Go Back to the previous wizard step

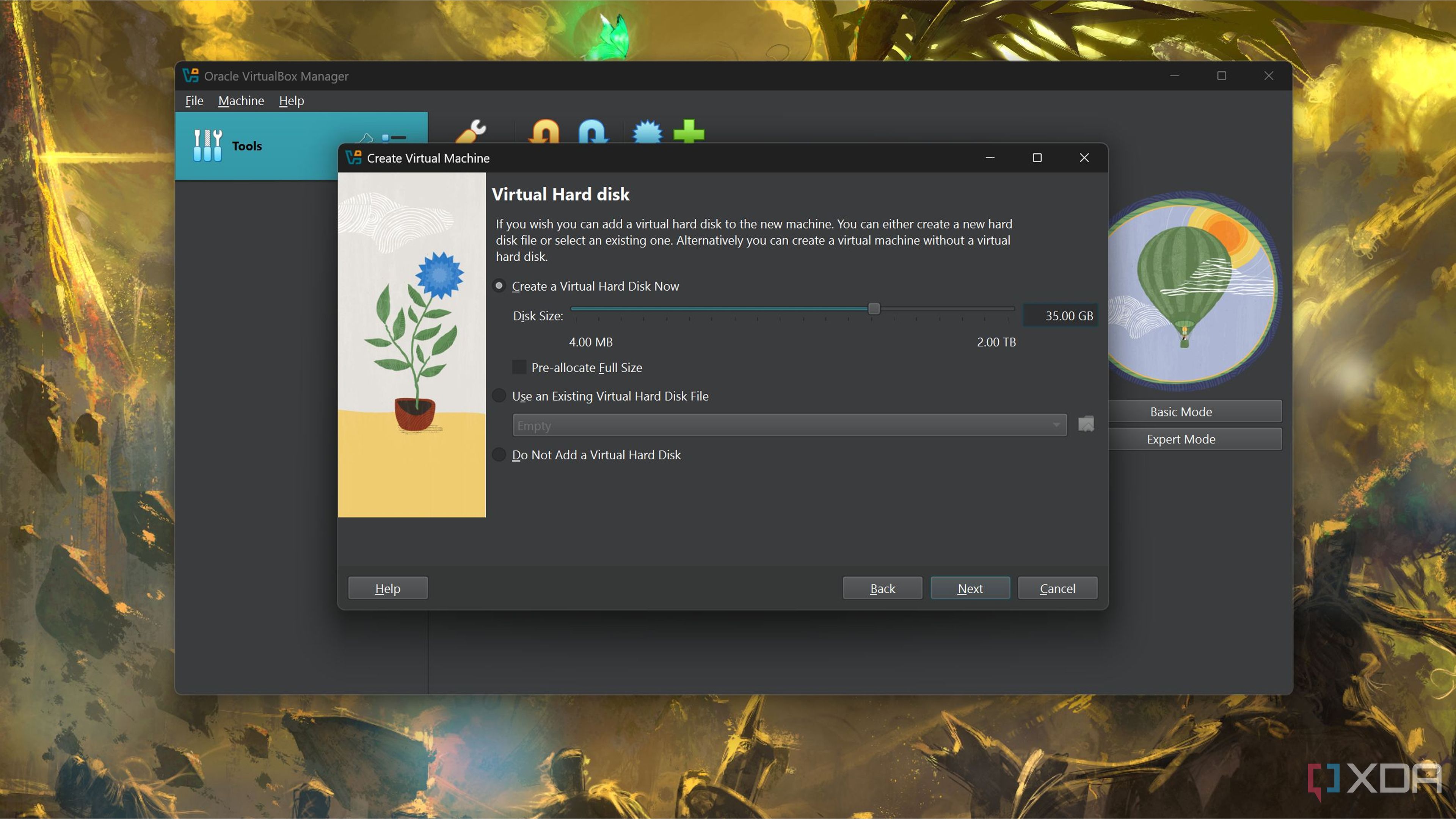click(x=882, y=588)
